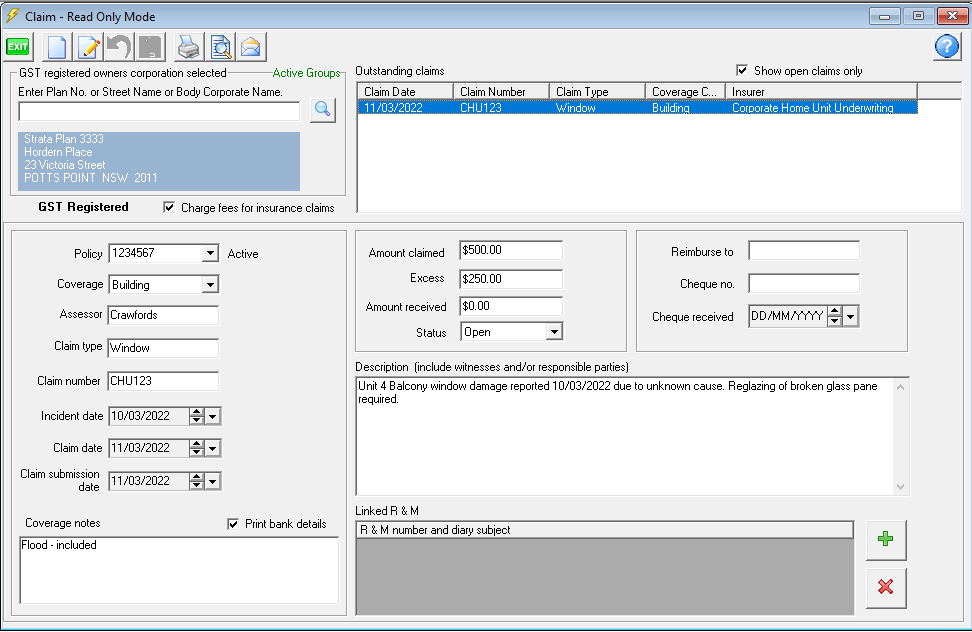The width and height of the screenshot is (972, 632).
Task: Open the Policy dropdown
Action: [210, 254]
